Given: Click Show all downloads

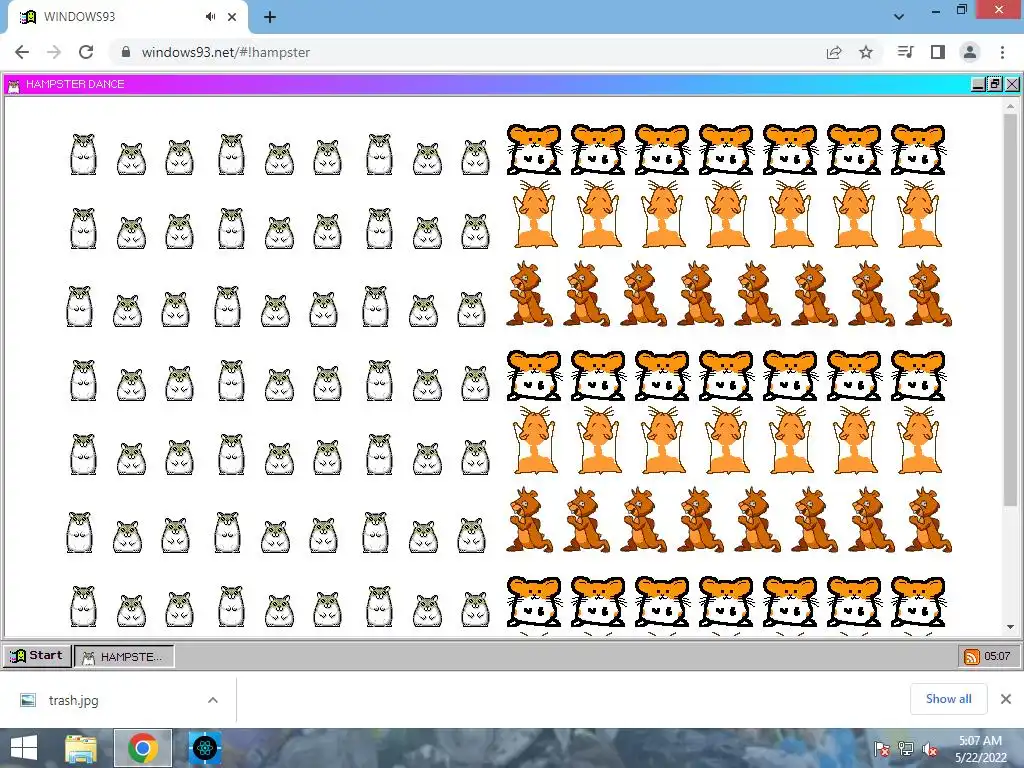Looking at the screenshot, I should (948, 699).
